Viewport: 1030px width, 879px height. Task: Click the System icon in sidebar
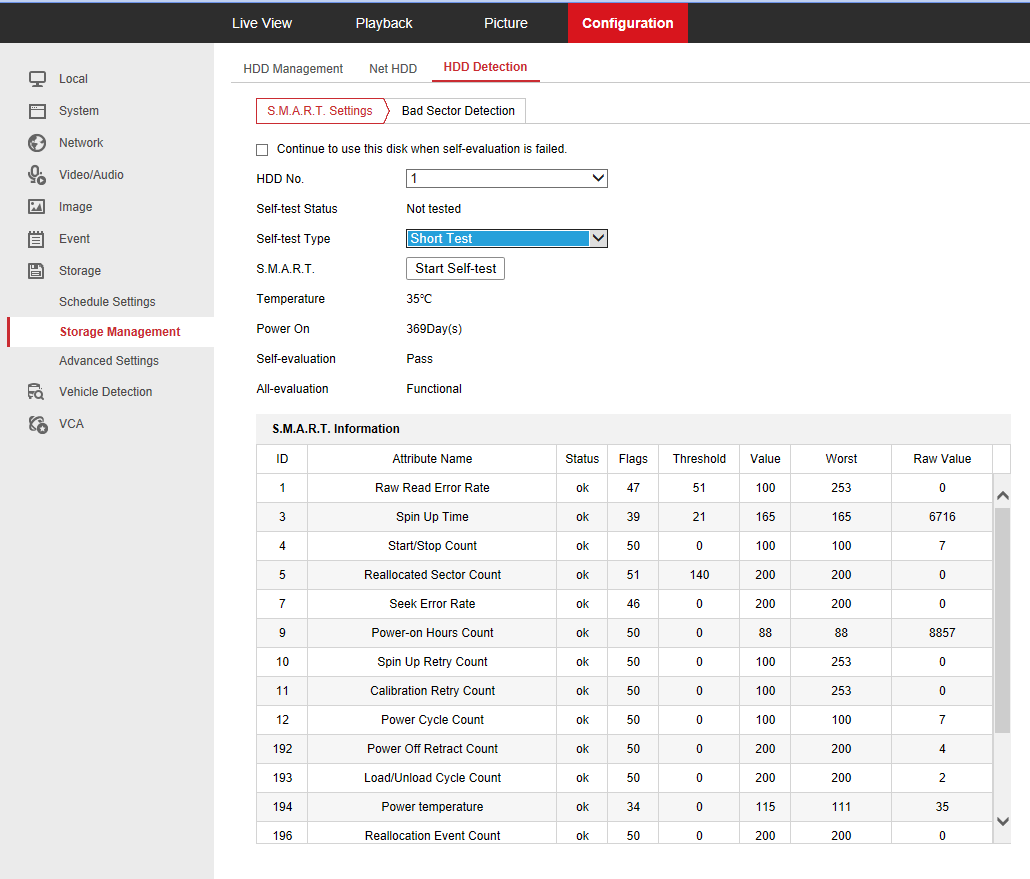pos(37,111)
